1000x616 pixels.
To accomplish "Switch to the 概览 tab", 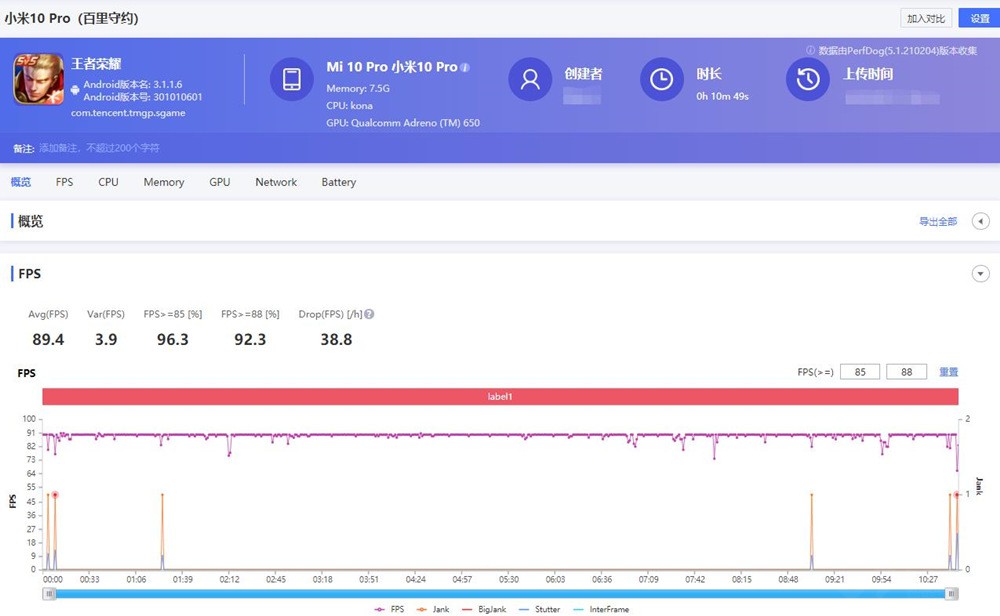I will [x=20, y=182].
